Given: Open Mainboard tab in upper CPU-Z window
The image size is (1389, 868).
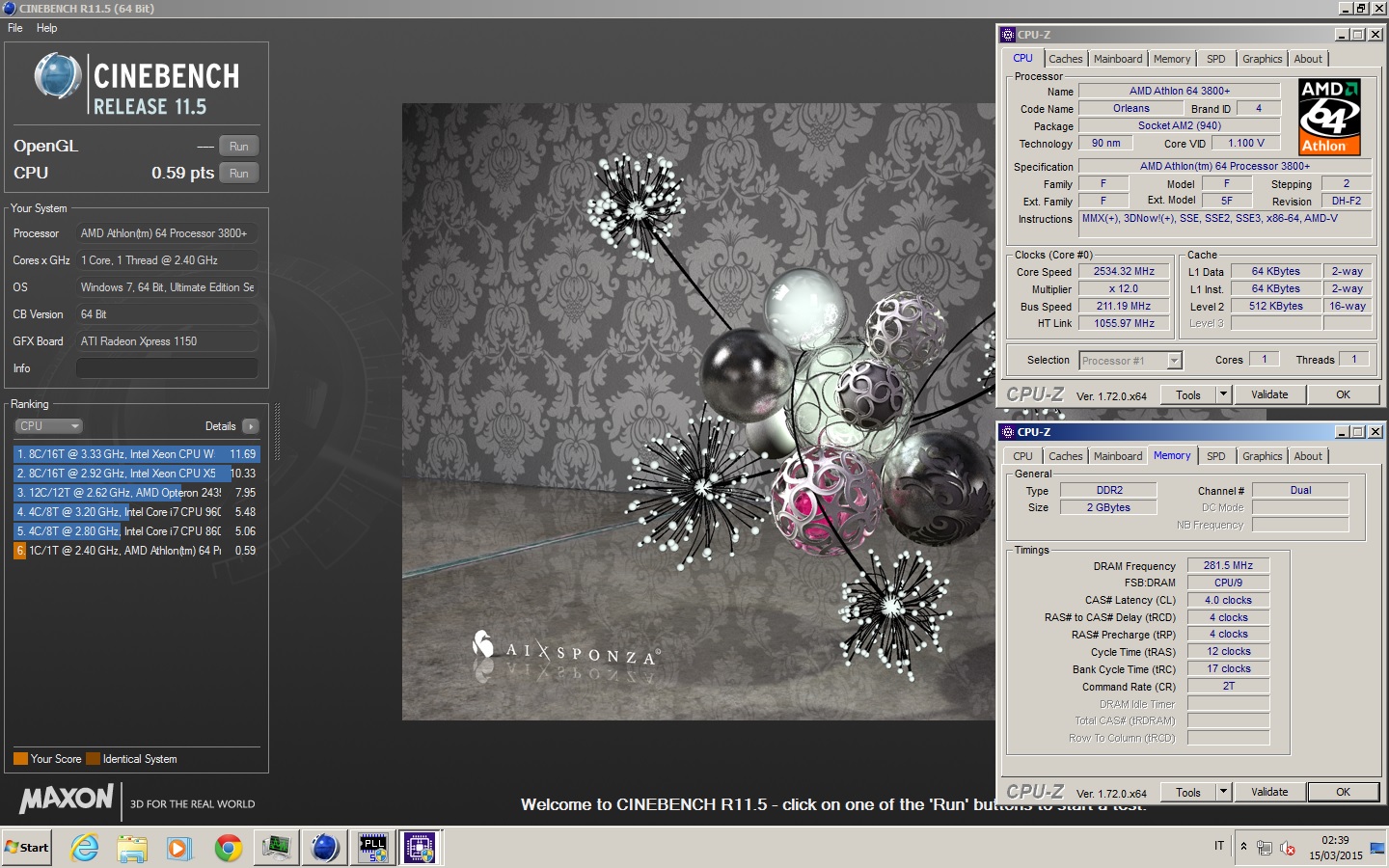Looking at the screenshot, I should coord(1118,59).
